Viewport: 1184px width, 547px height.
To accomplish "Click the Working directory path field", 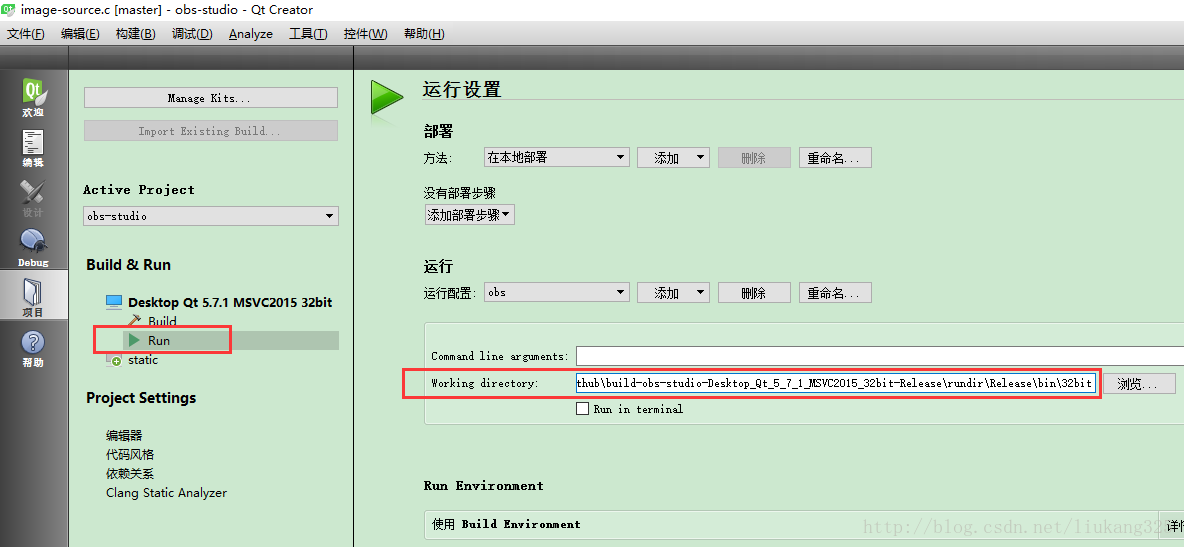I will 835,384.
